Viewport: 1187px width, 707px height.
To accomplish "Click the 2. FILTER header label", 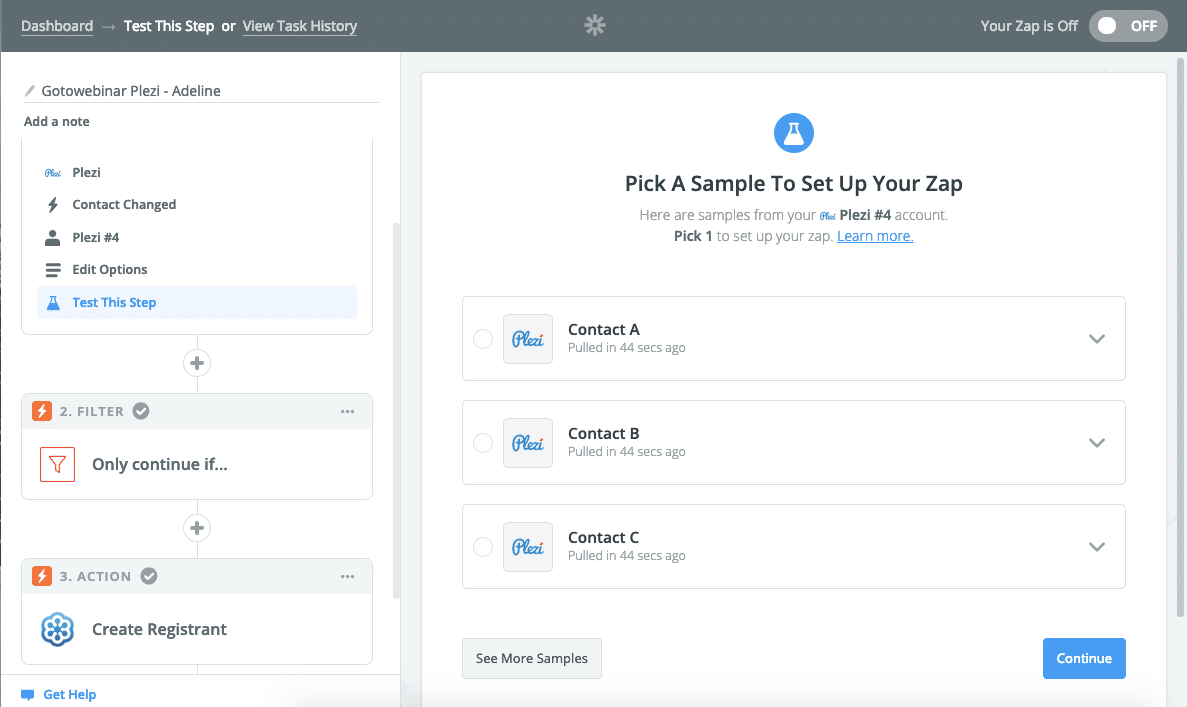I will click(92, 411).
